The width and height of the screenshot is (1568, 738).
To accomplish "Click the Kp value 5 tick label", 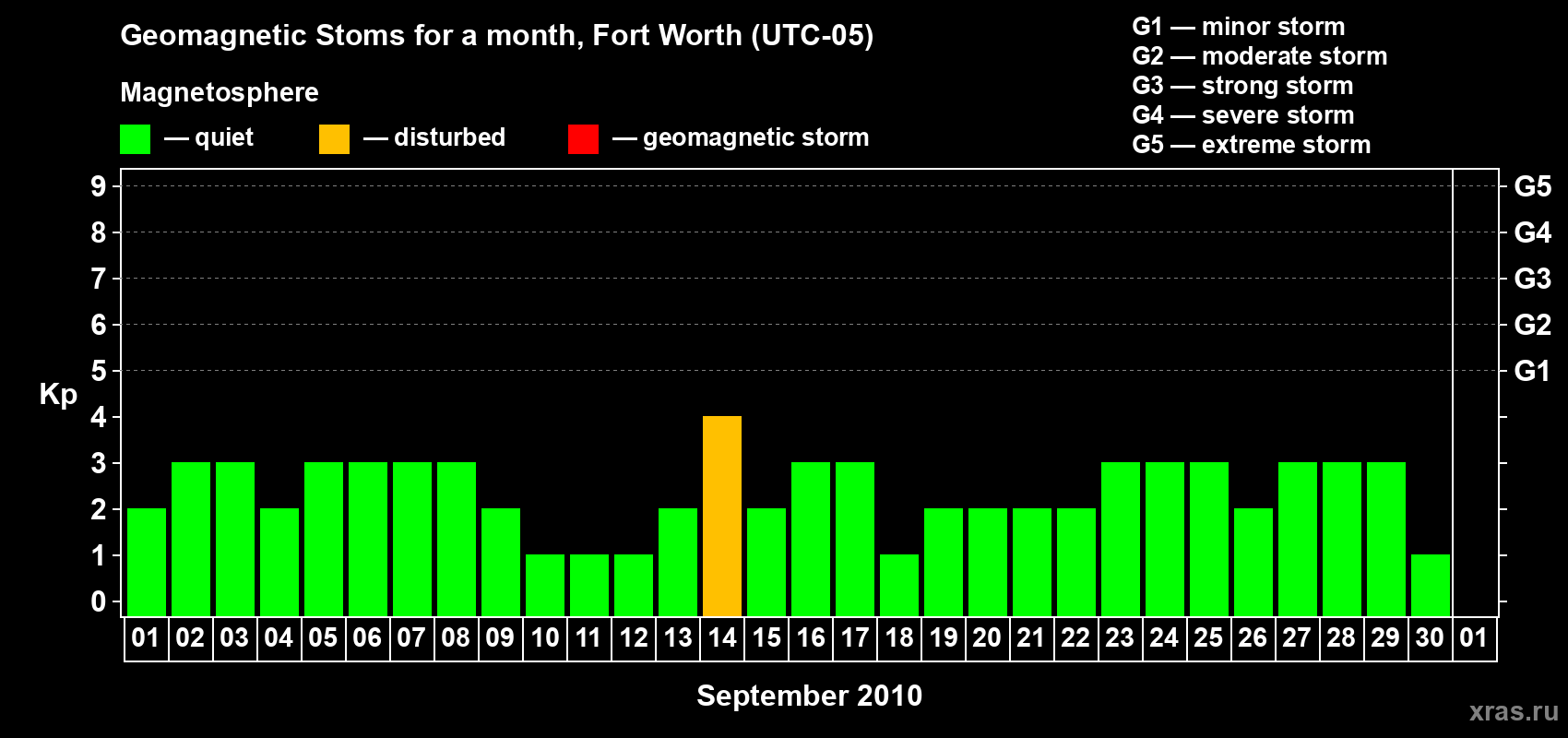I will point(99,371).
